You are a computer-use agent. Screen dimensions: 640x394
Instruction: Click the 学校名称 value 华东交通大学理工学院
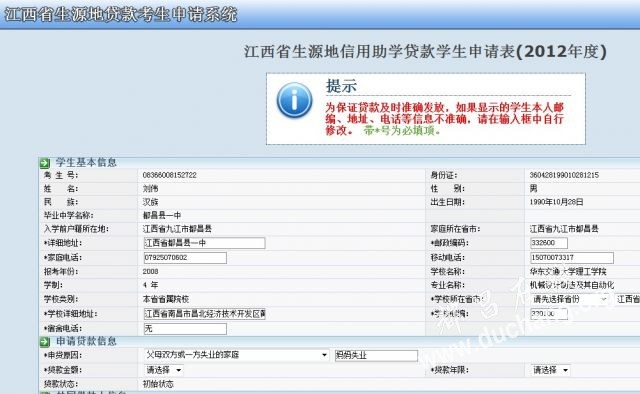tap(568, 272)
